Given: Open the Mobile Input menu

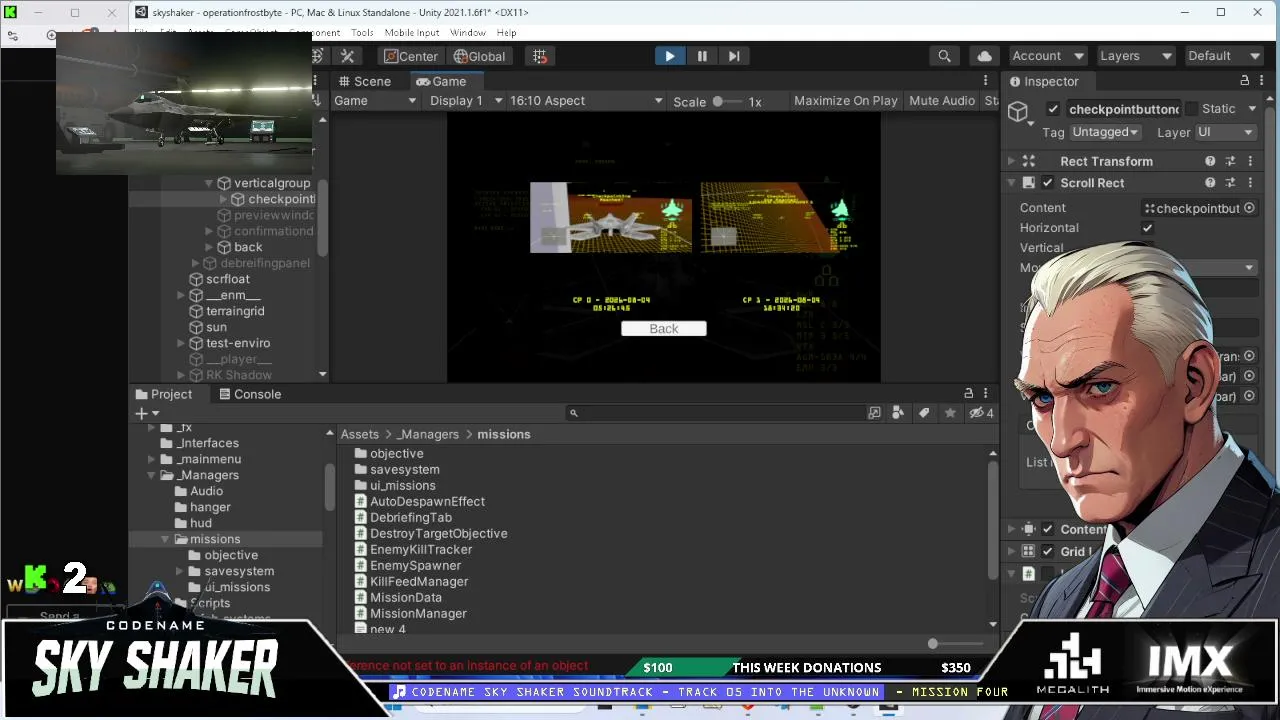Looking at the screenshot, I should tap(412, 33).
